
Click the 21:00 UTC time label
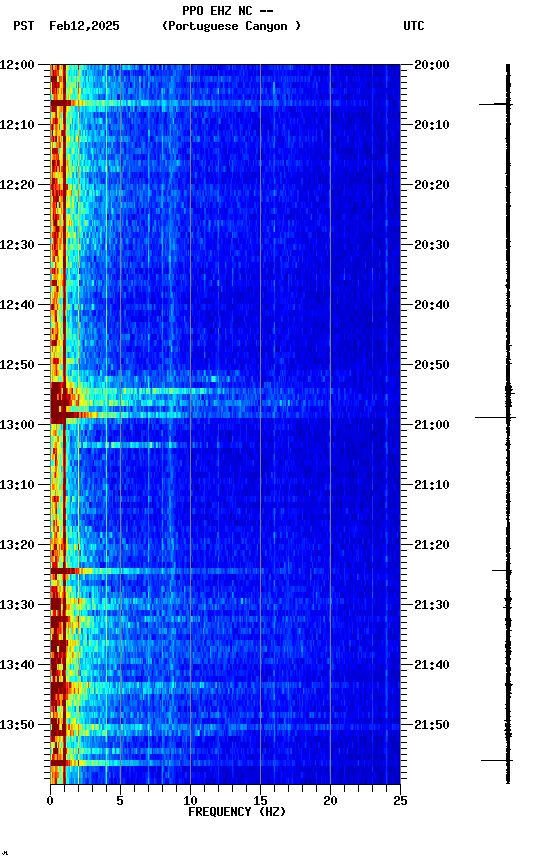pos(432,425)
